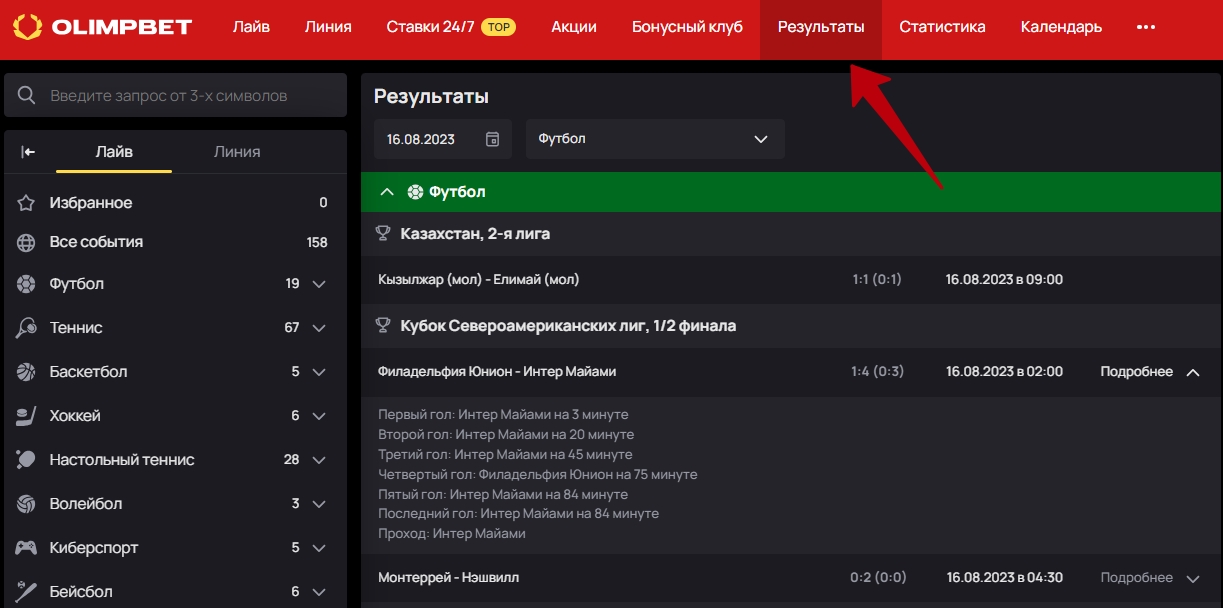Expand Подробнее for Монтеррей - Нэшвилл
The width and height of the screenshot is (1223, 608).
(1149, 578)
